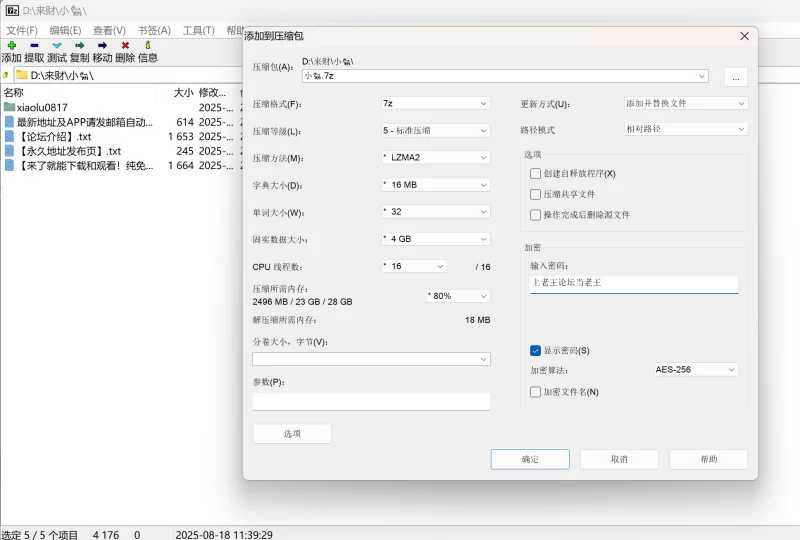Screen dimensions: 800x540
Task: Open 固实数据大小 dropdown showing 4 GB
Action: coord(436,239)
